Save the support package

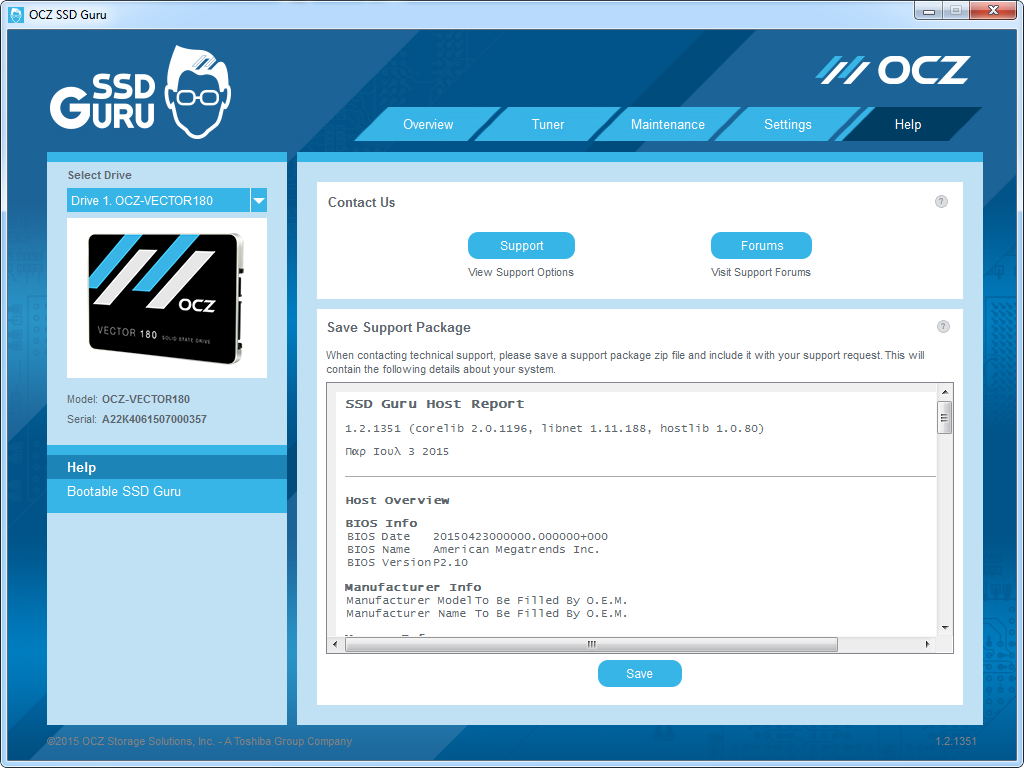(x=639, y=673)
